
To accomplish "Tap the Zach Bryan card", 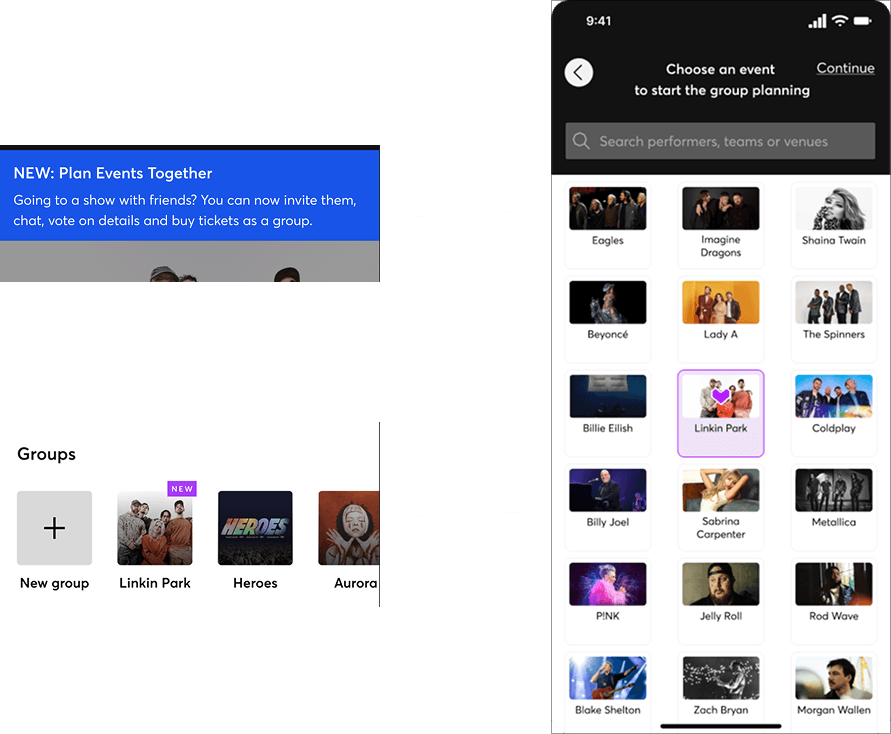I will coord(721,692).
